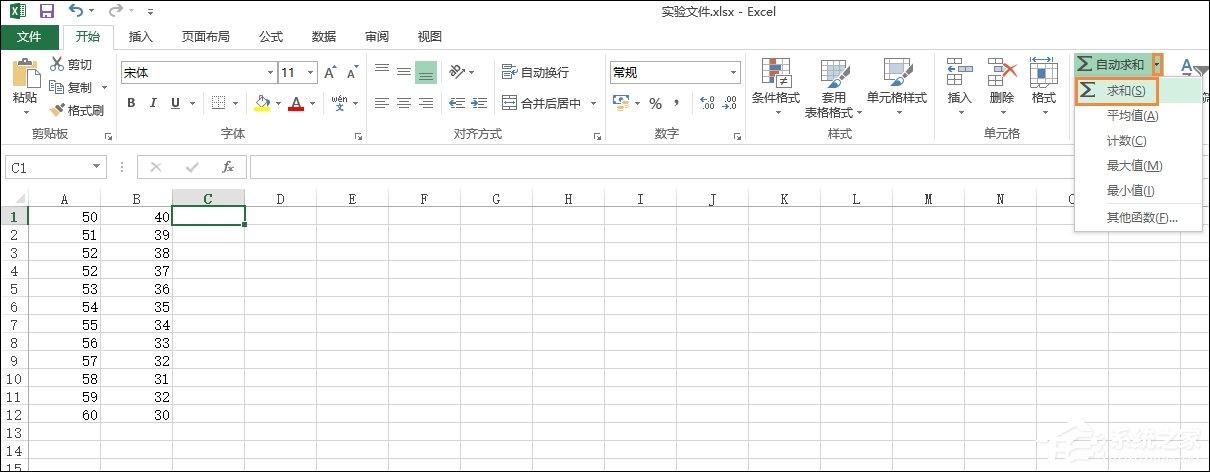
Task: Click the accounting number format icon
Action: (620, 103)
